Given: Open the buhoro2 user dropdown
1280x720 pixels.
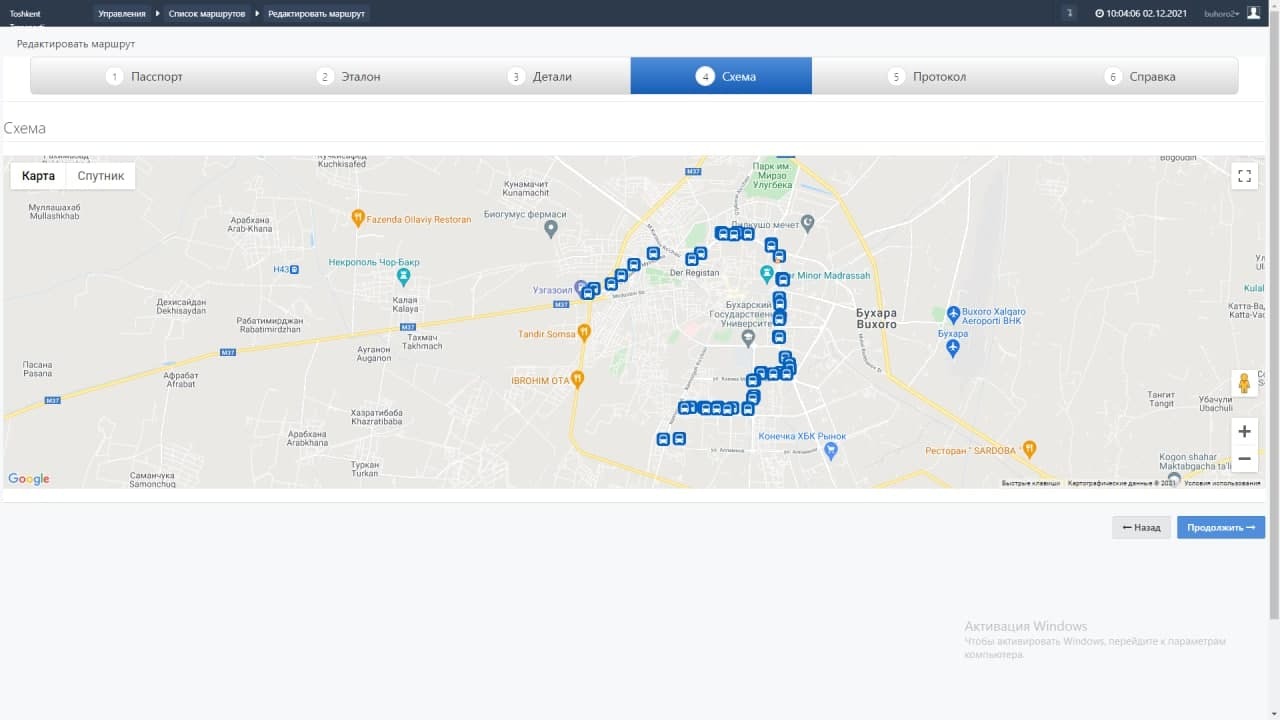Looking at the screenshot, I should (1221, 14).
